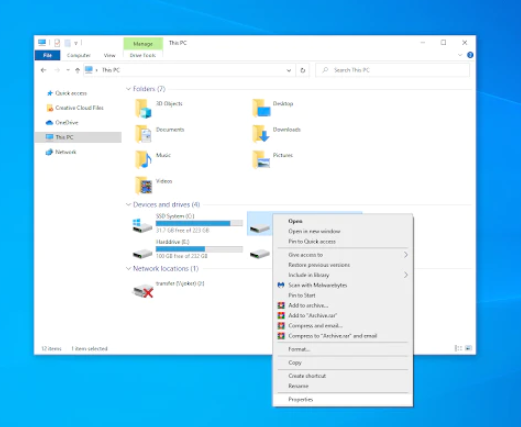This screenshot has height=427, width=521.
Task: Go up one level with Up arrow
Action: (x=77, y=70)
